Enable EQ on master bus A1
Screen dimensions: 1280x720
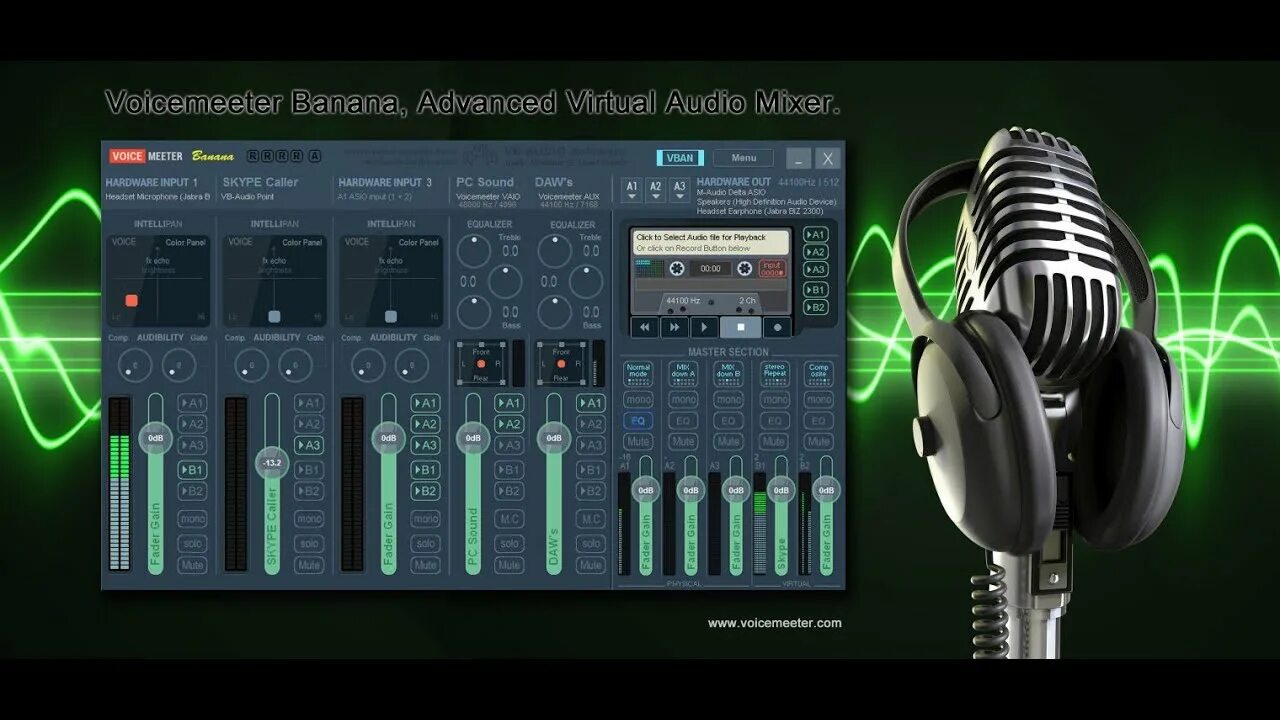coord(638,421)
